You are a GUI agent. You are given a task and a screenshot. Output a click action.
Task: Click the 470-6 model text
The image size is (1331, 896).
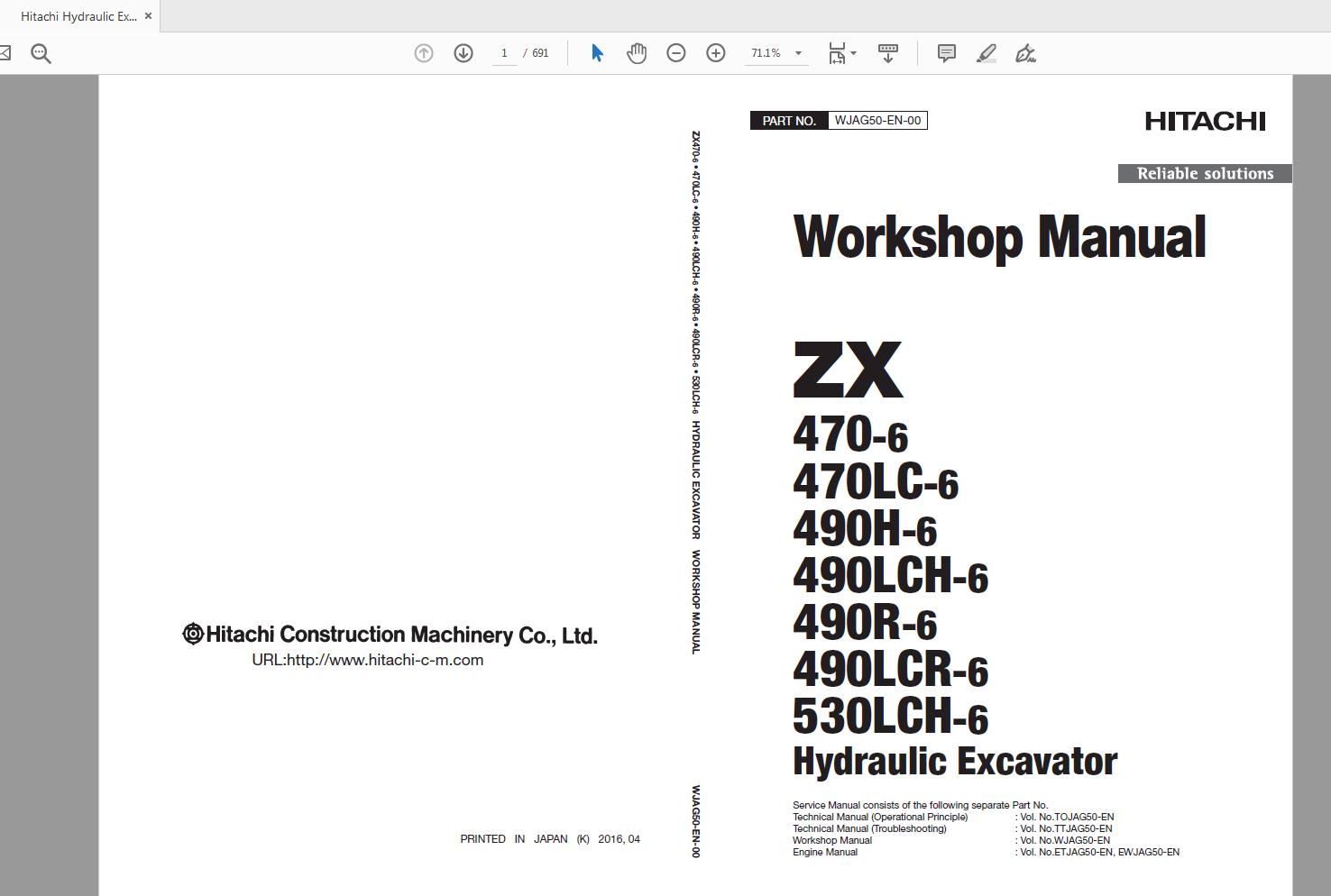click(850, 435)
